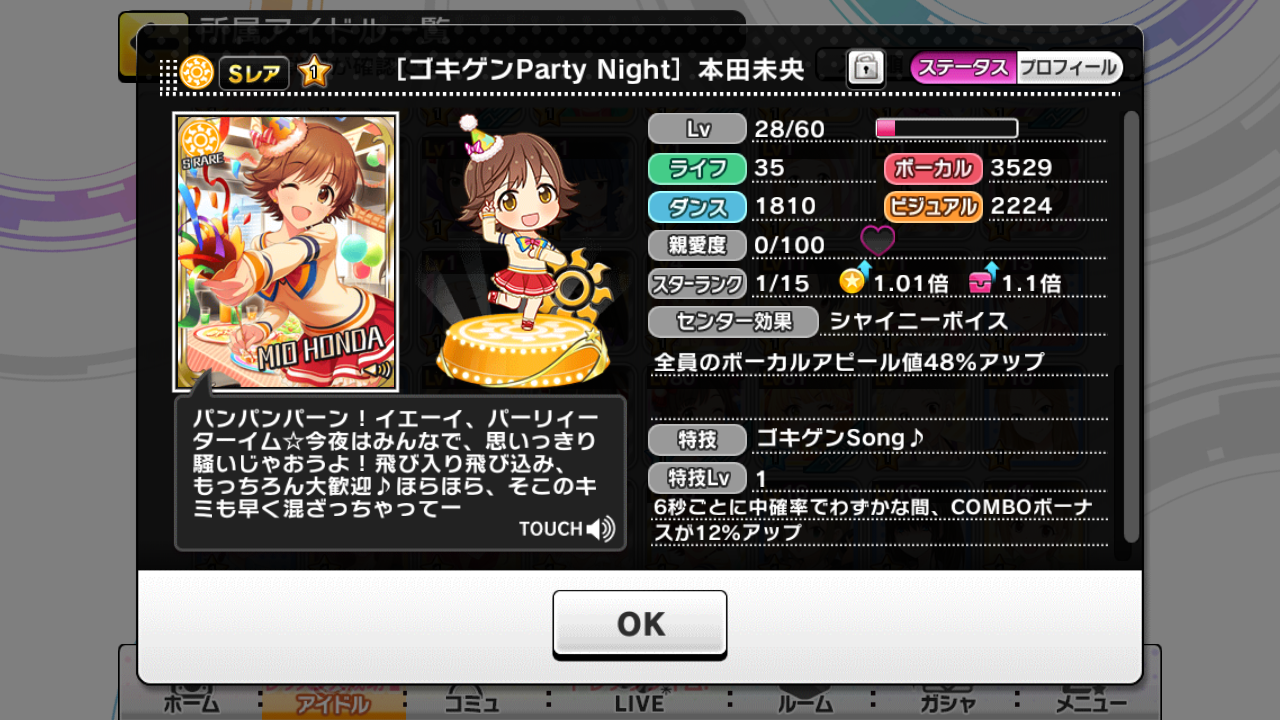This screenshot has width=1280, height=720.
Task: Select the ステータス tab
Action: coord(963,68)
